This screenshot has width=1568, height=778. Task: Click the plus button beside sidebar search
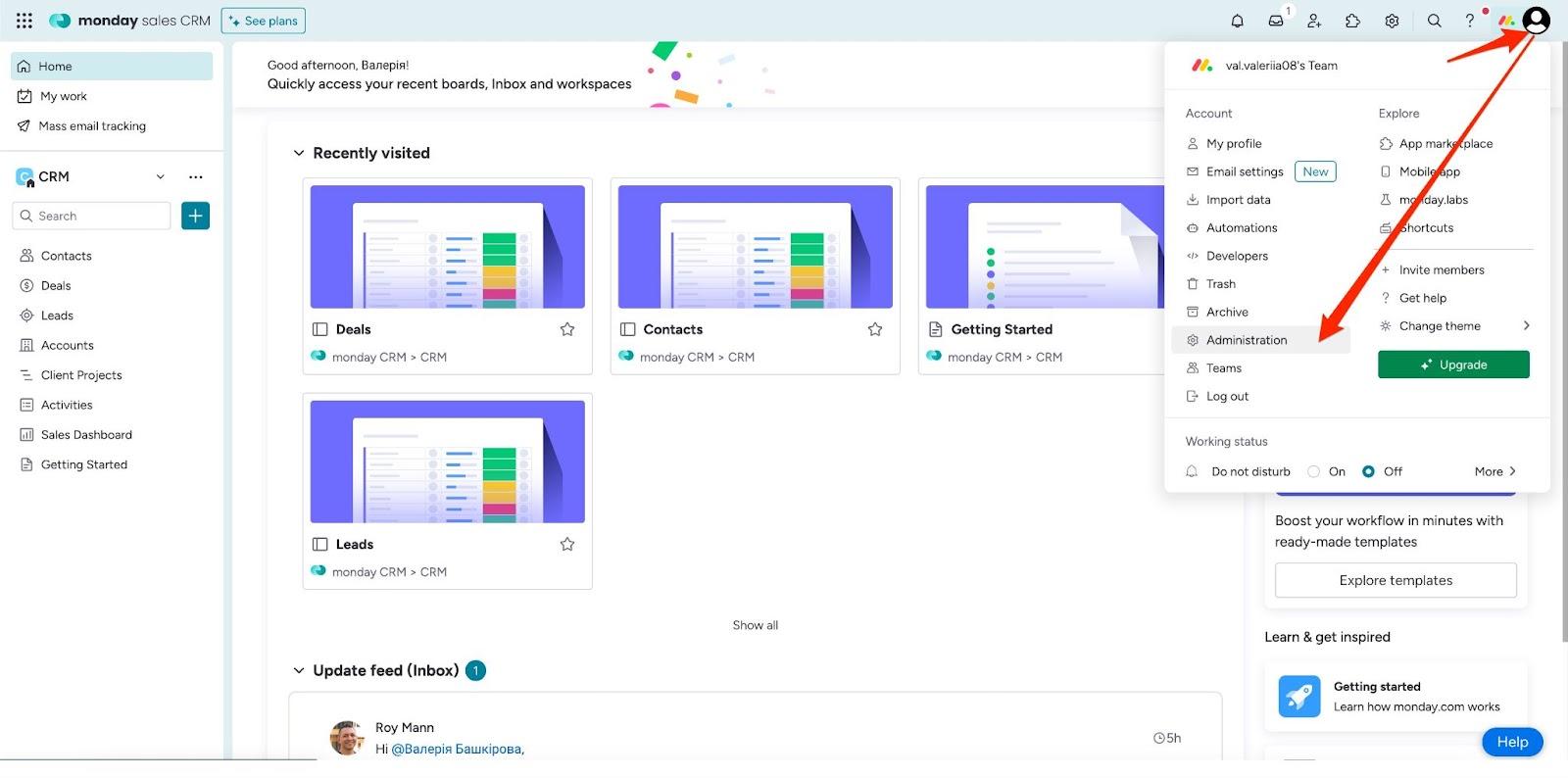point(195,216)
